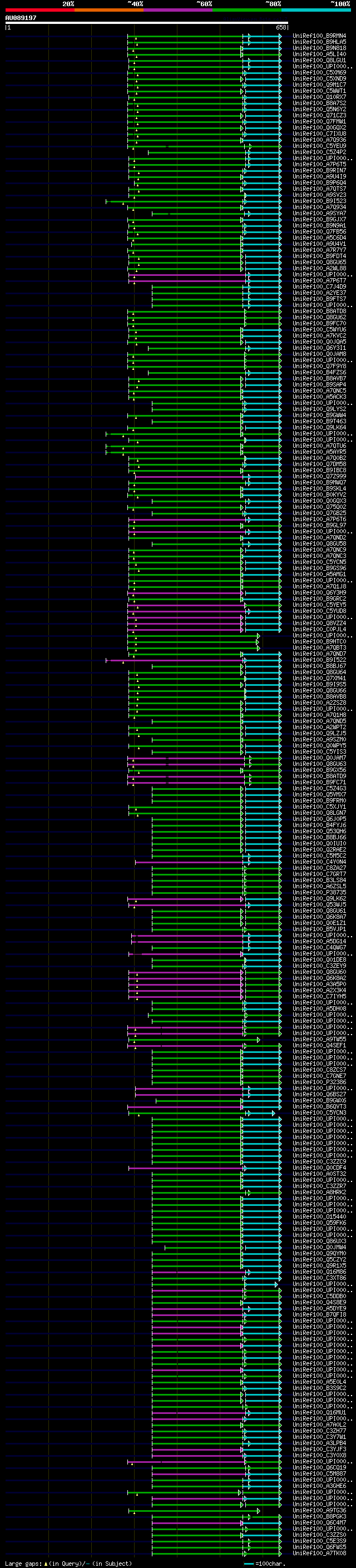Click the cyan ~100% identity color segment
Viewport: 356px width, 1568px height.
click(316, 11)
